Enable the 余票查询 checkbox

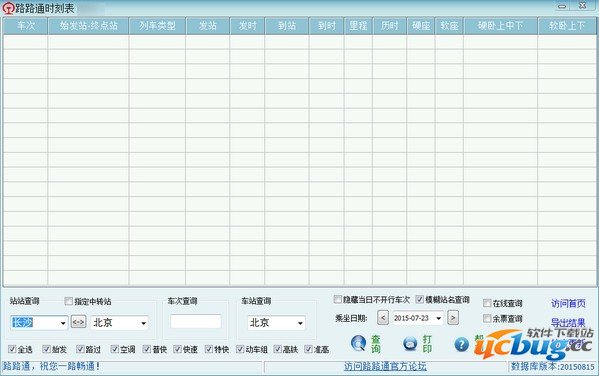point(487,318)
